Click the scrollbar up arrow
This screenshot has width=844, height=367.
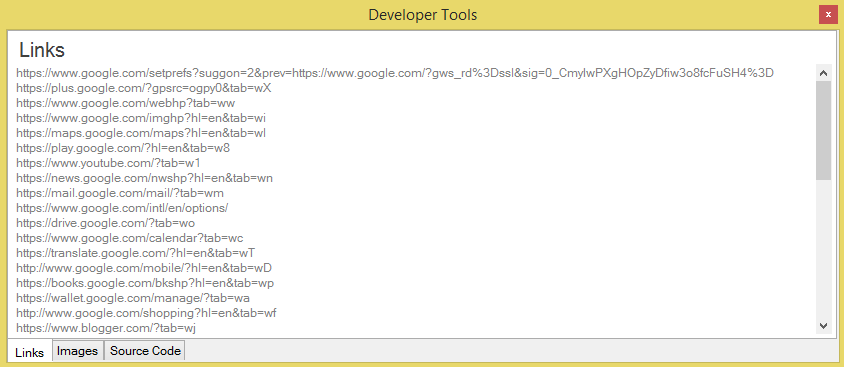(x=823, y=73)
